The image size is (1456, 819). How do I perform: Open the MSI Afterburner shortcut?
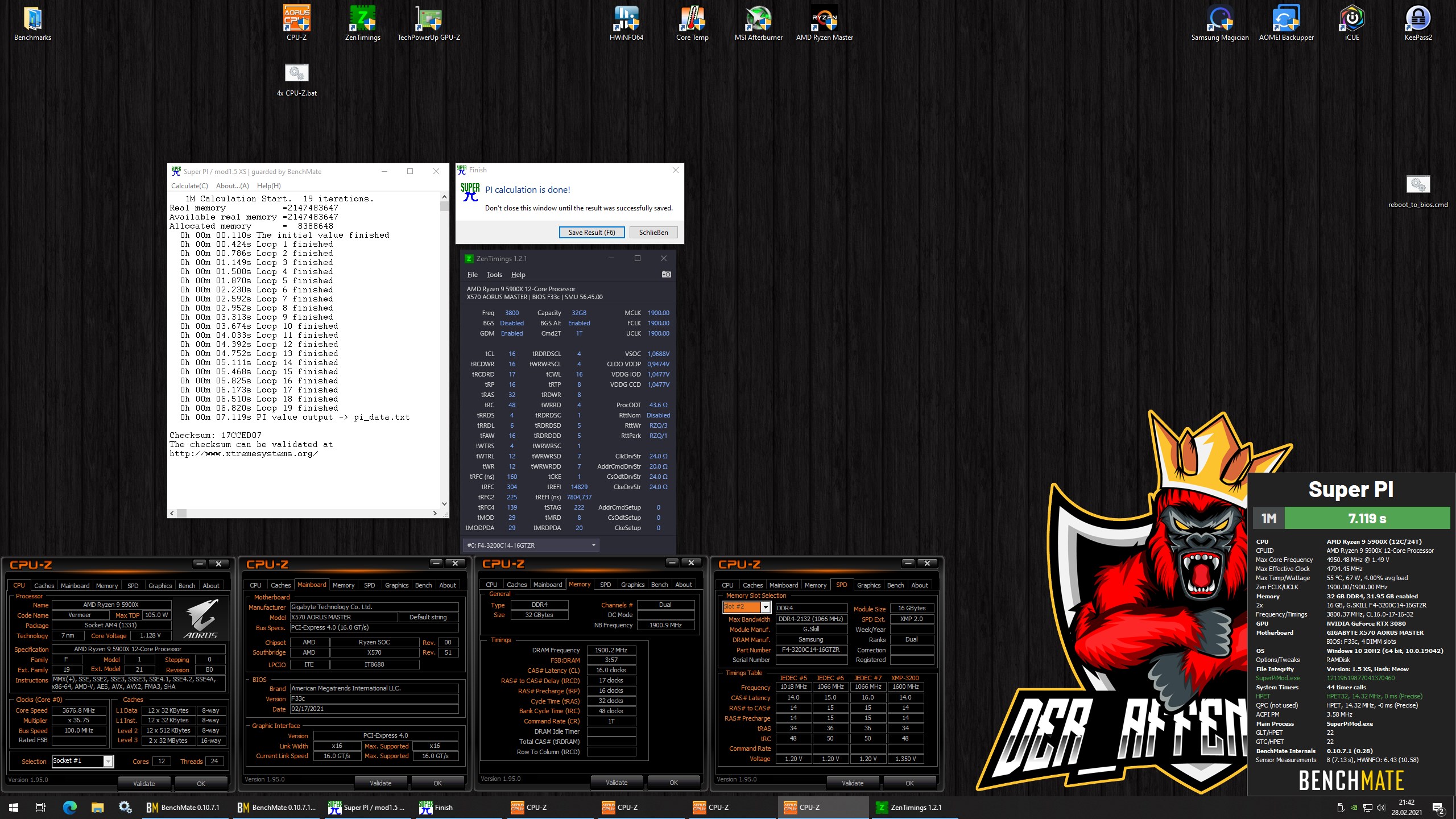pyautogui.click(x=758, y=24)
